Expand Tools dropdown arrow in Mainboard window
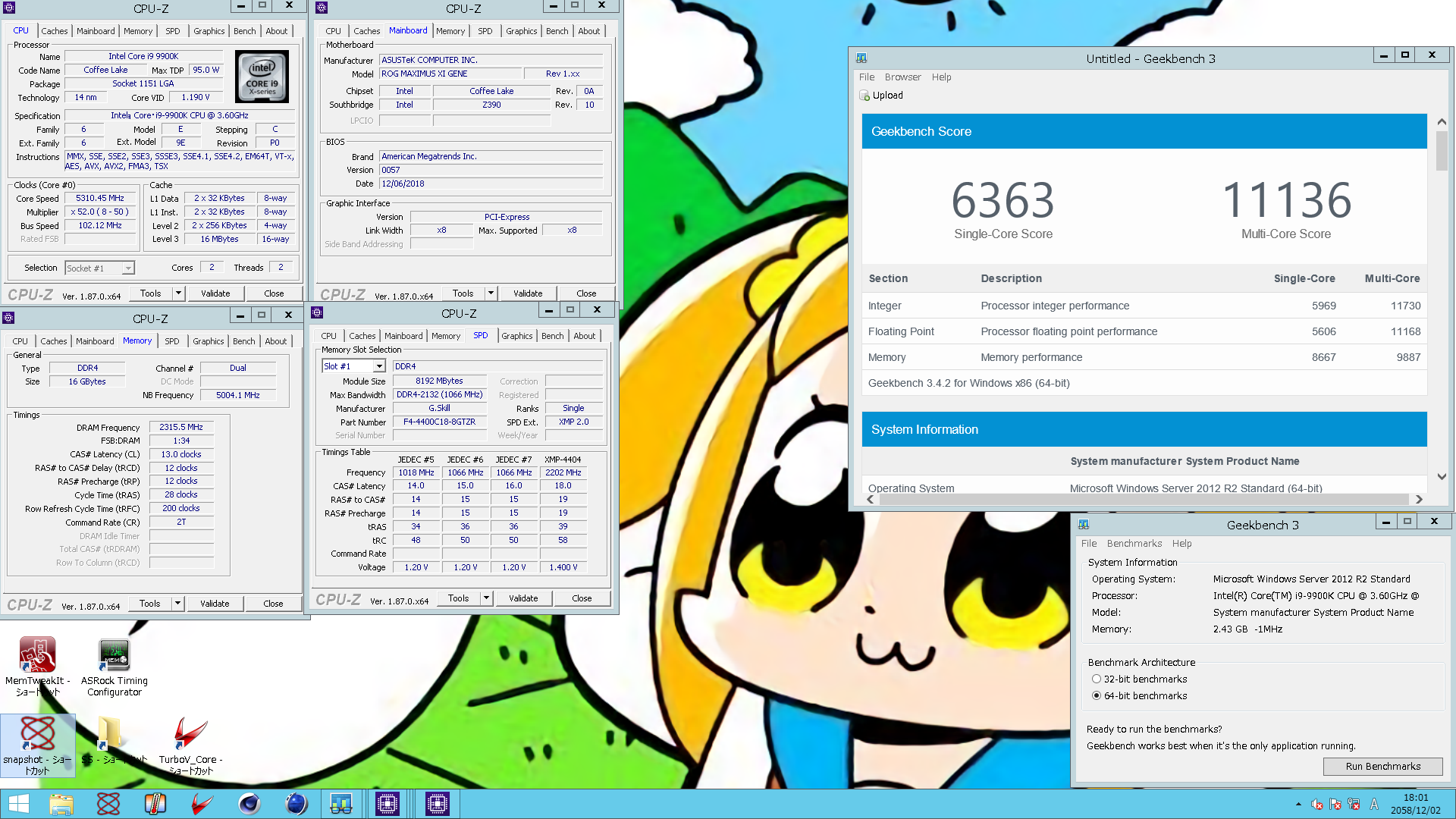The height and width of the screenshot is (819, 1456). [491, 293]
